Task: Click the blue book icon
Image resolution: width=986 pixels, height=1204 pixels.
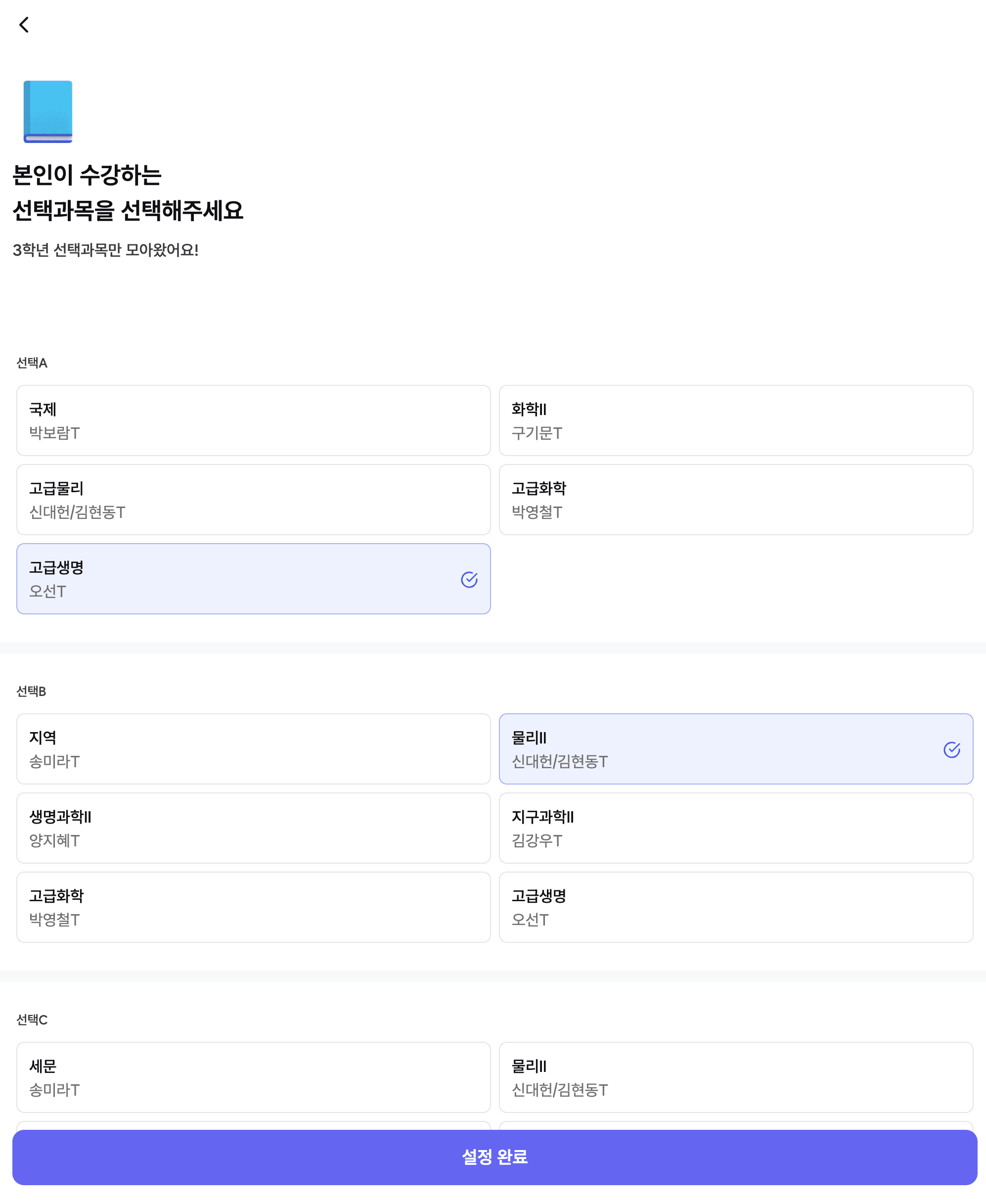Action: [x=47, y=111]
